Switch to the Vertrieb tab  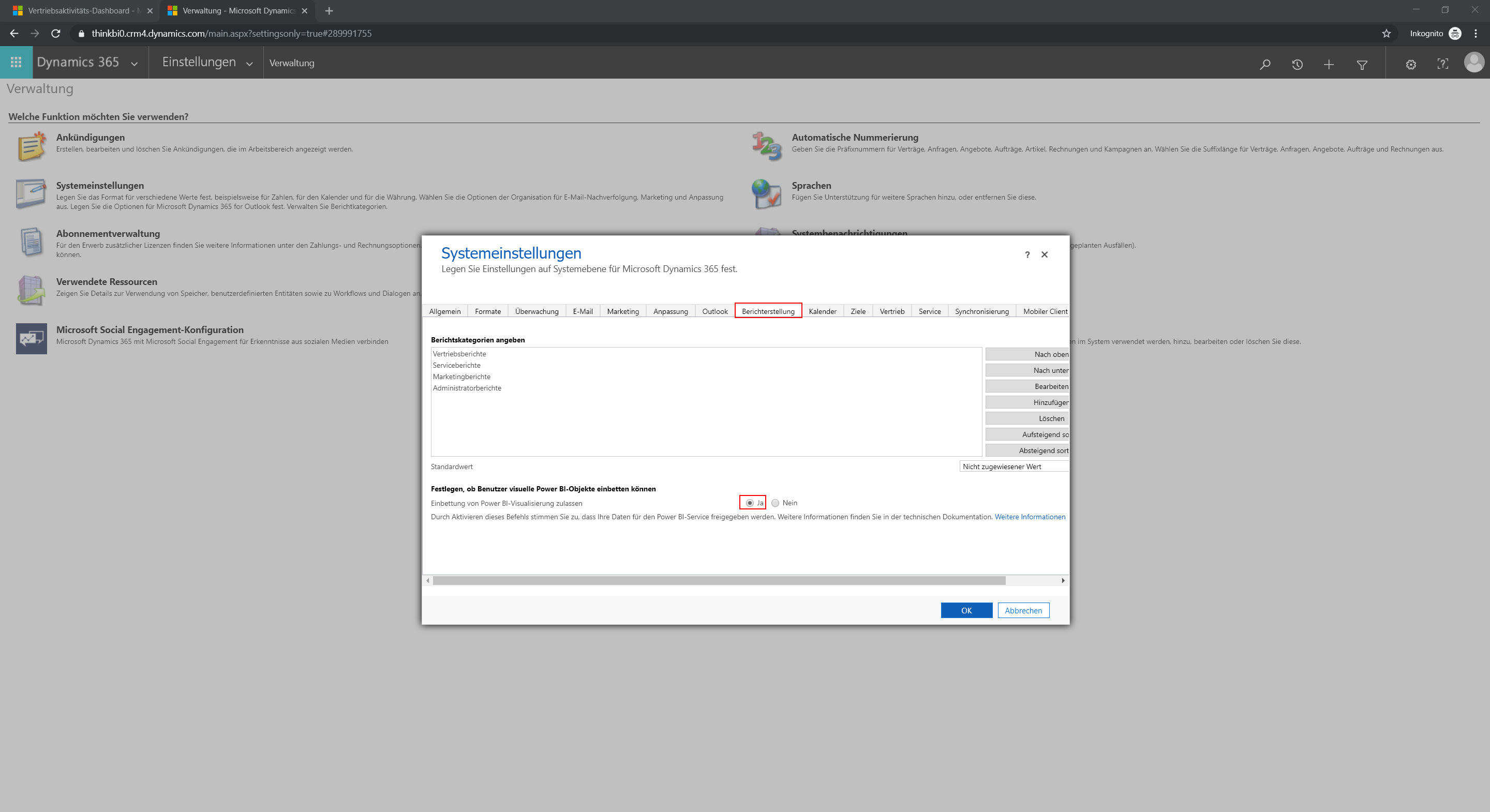coord(892,311)
